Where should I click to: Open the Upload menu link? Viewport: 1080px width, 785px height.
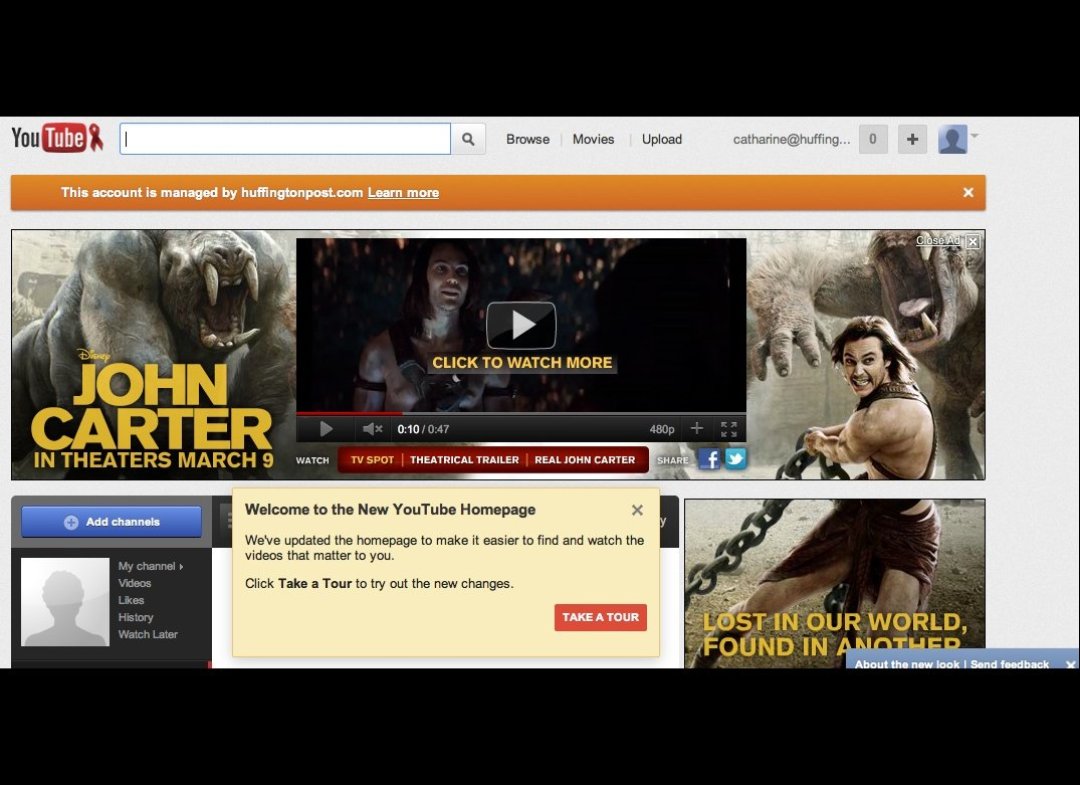click(662, 139)
